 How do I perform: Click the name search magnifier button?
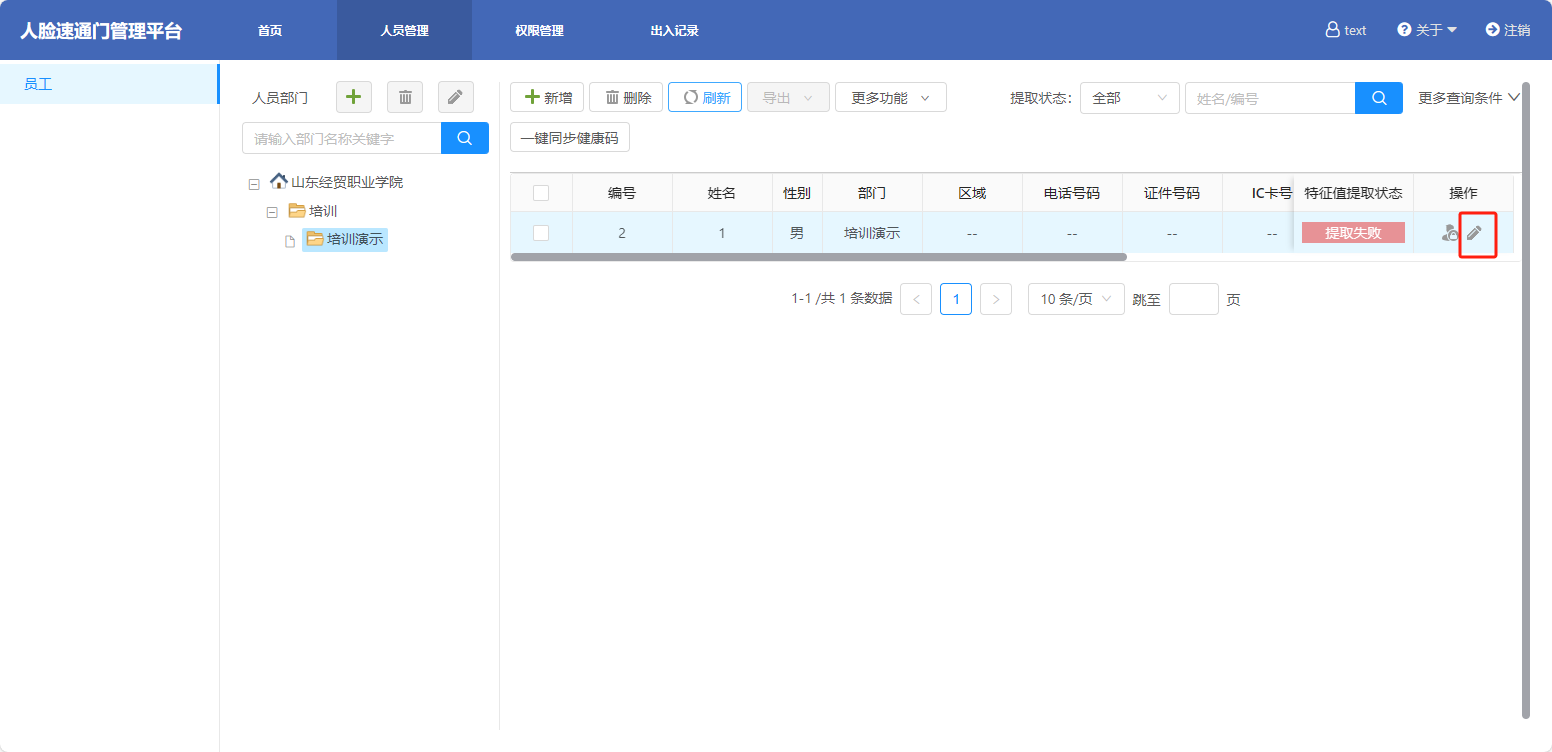tap(1378, 98)
